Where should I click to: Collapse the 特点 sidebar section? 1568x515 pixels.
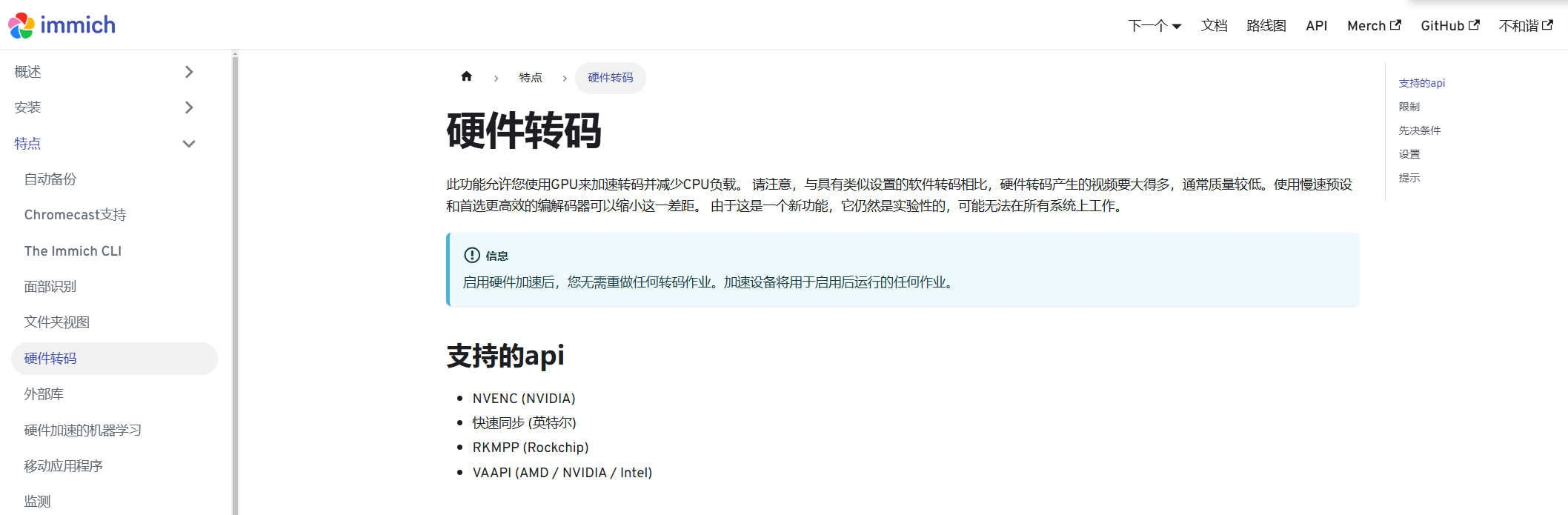(189, 144)
